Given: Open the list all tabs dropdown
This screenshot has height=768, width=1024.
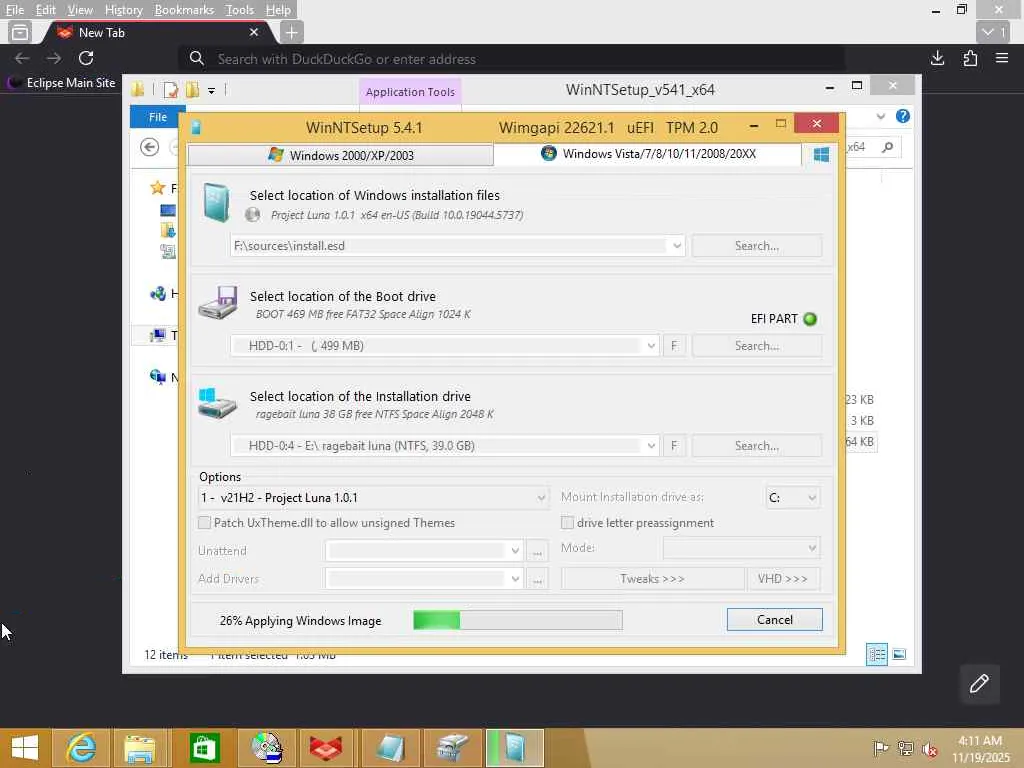Looking at the screenshot, I should coord(993,32).
